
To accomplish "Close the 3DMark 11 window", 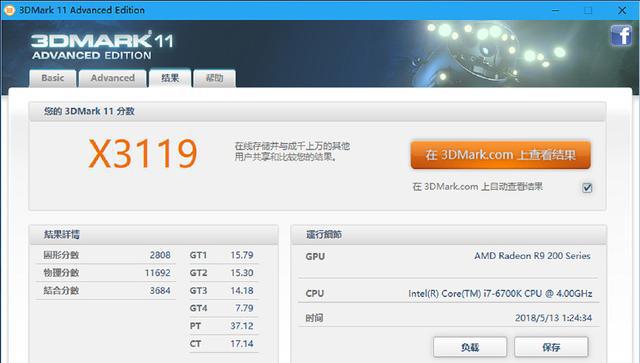I will 622,10.
